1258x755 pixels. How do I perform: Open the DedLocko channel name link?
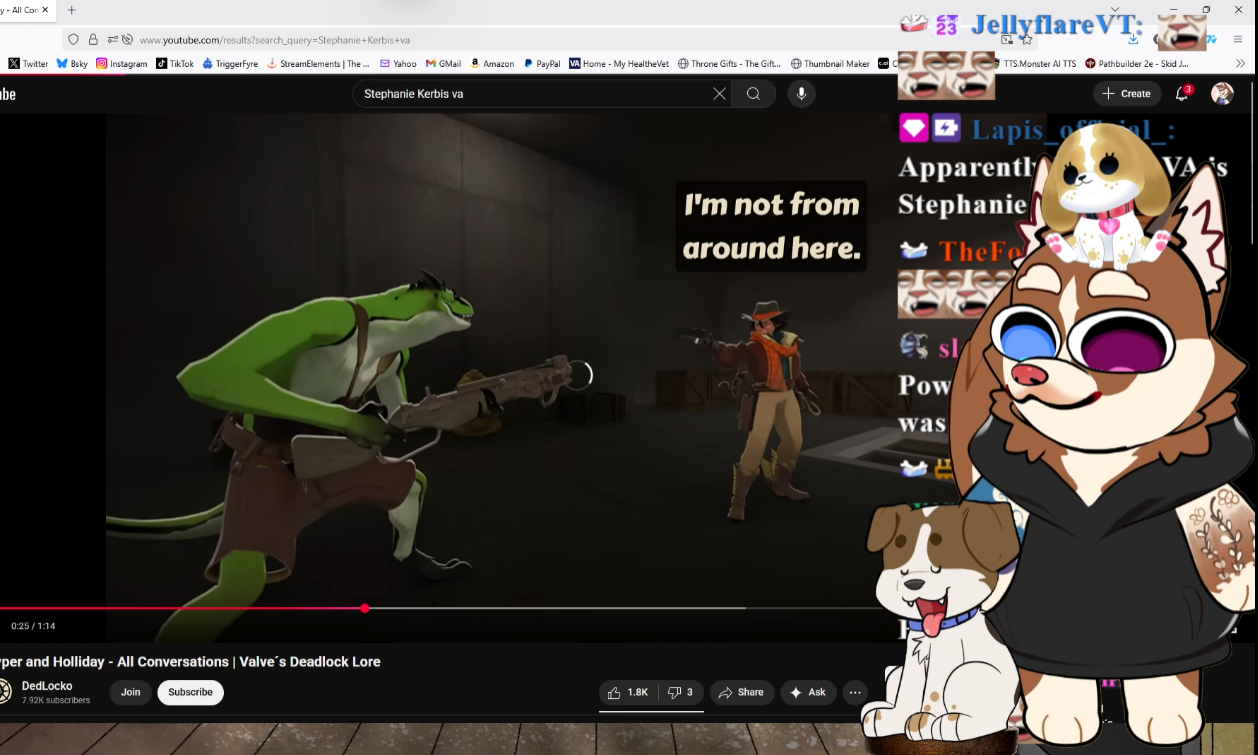tap(47, 686)
